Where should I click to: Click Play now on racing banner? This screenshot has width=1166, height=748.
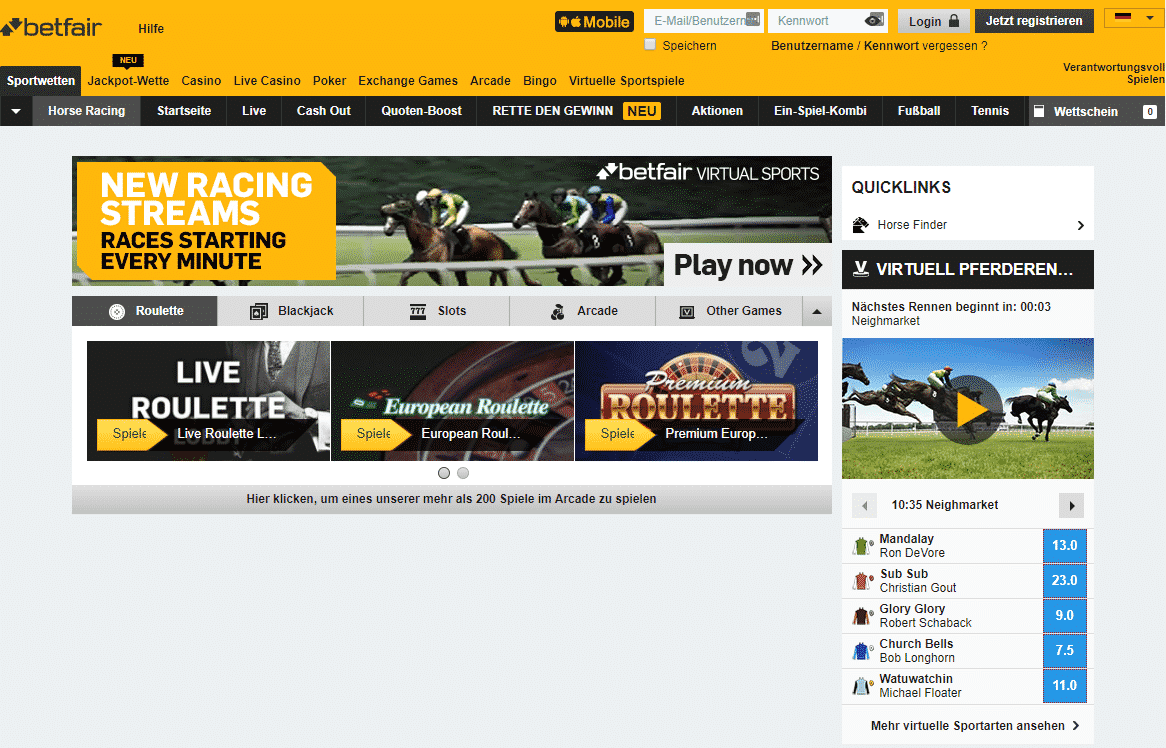tap(747, 265)
